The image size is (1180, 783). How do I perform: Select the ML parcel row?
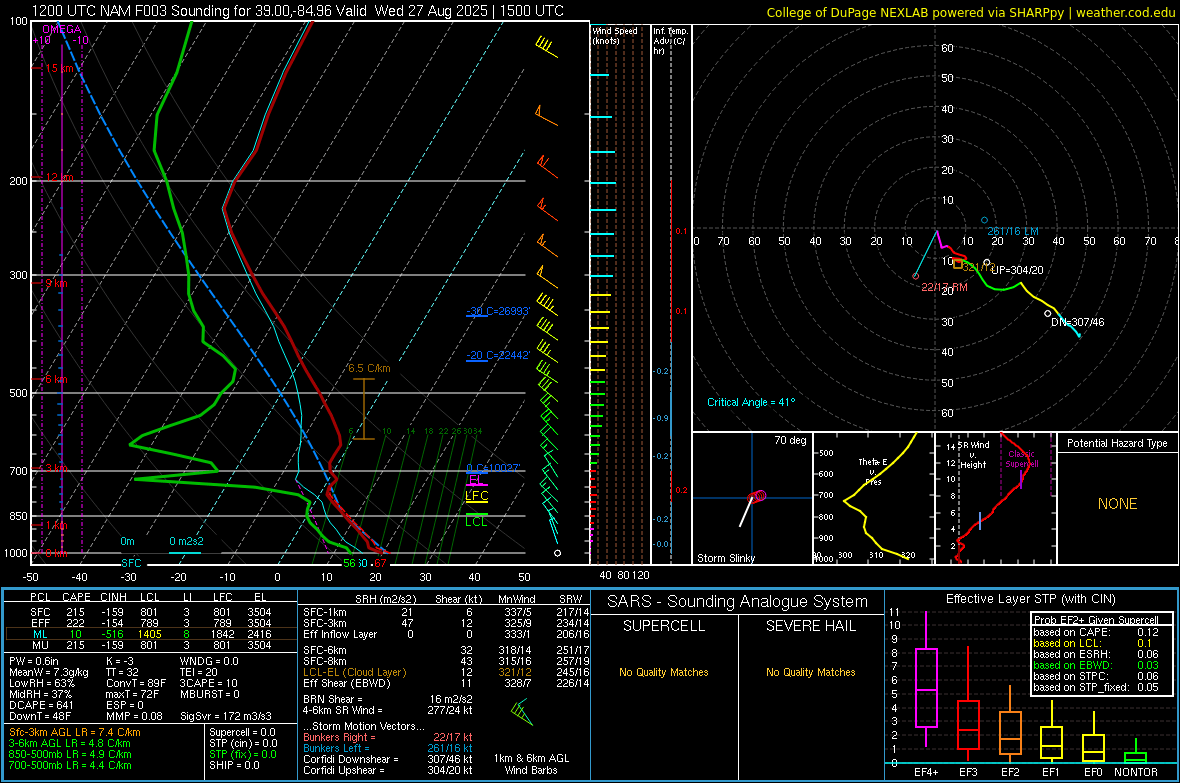pyautogui.click(x=151, y=635)
